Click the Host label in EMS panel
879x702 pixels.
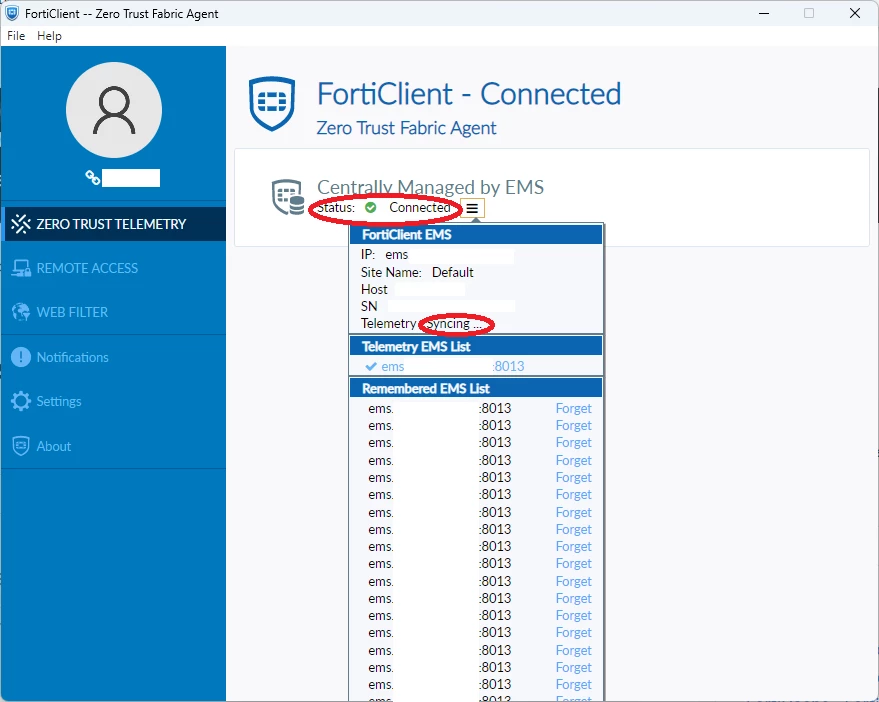(x=374, y=289)
